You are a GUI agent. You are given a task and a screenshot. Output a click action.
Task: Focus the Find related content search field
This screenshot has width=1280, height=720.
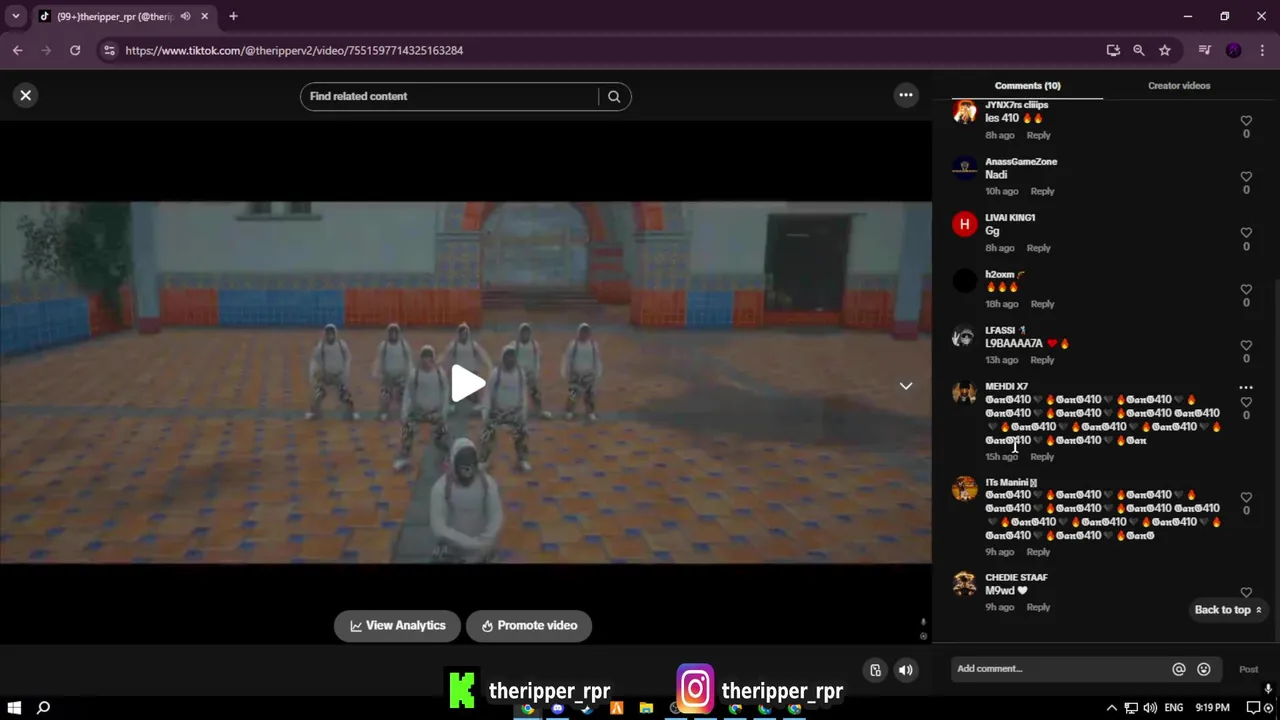450,96
